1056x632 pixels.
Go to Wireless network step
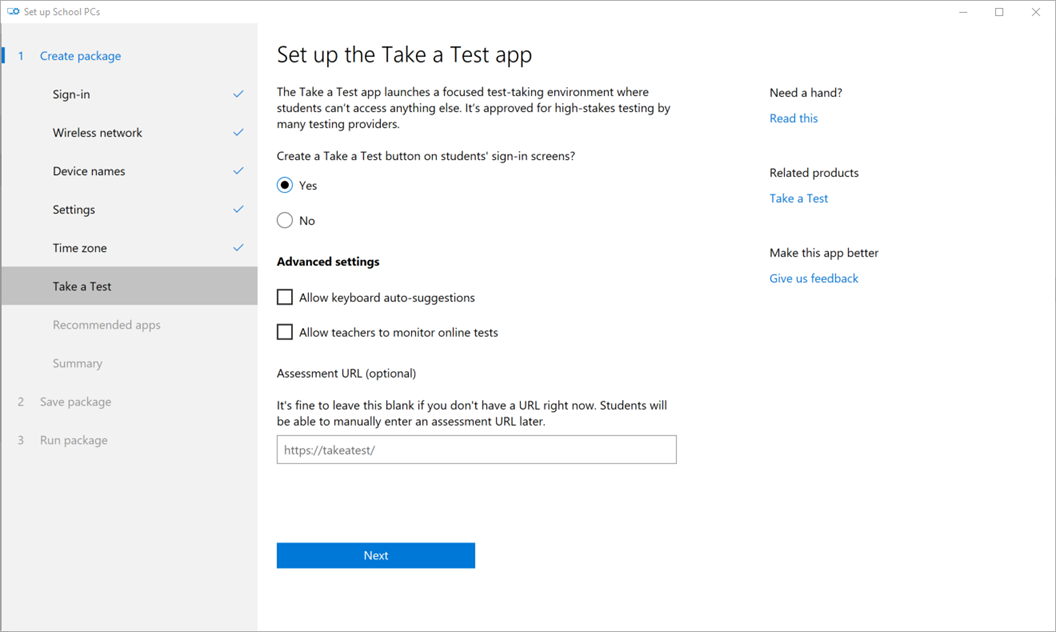pyautogui.click(x=97, y=133)
